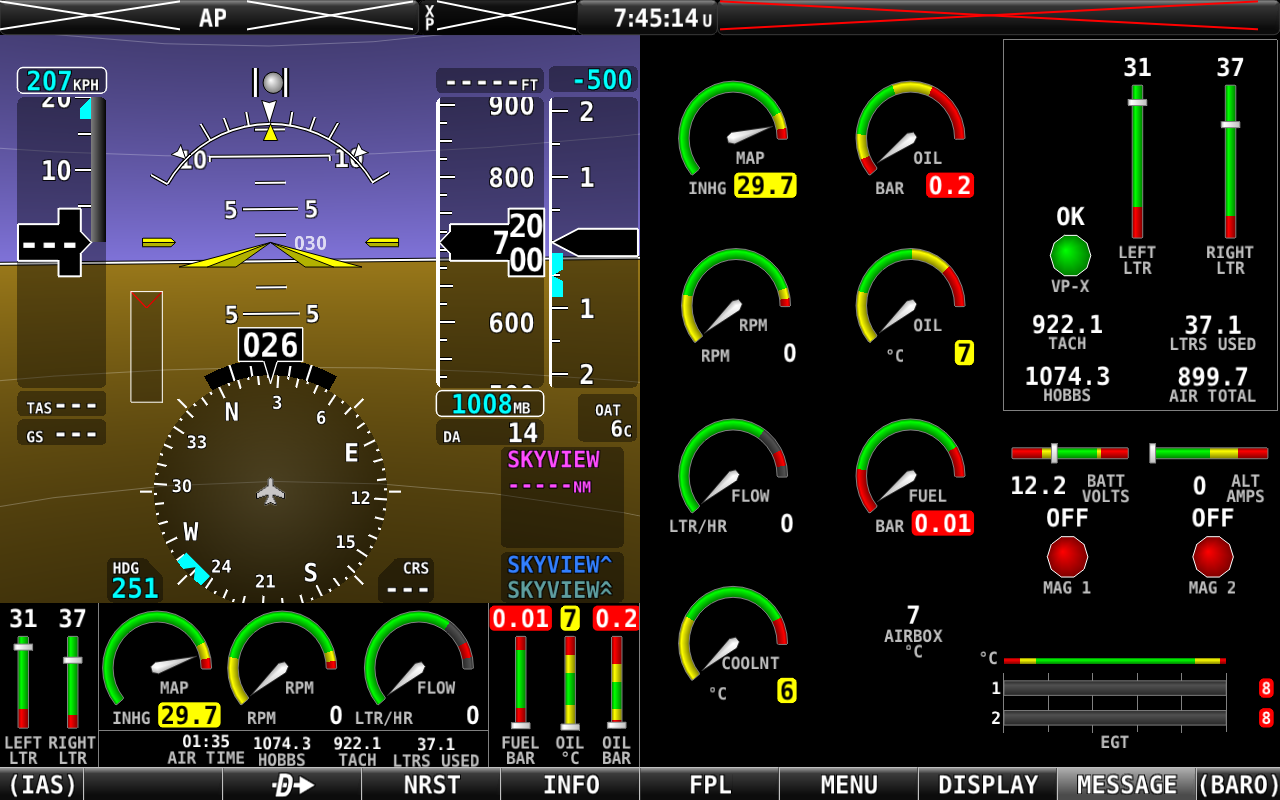This screenshot has width=1280, height=800.
Task: Toggle the (IAS) knob function label
Action: coord(42,785)
